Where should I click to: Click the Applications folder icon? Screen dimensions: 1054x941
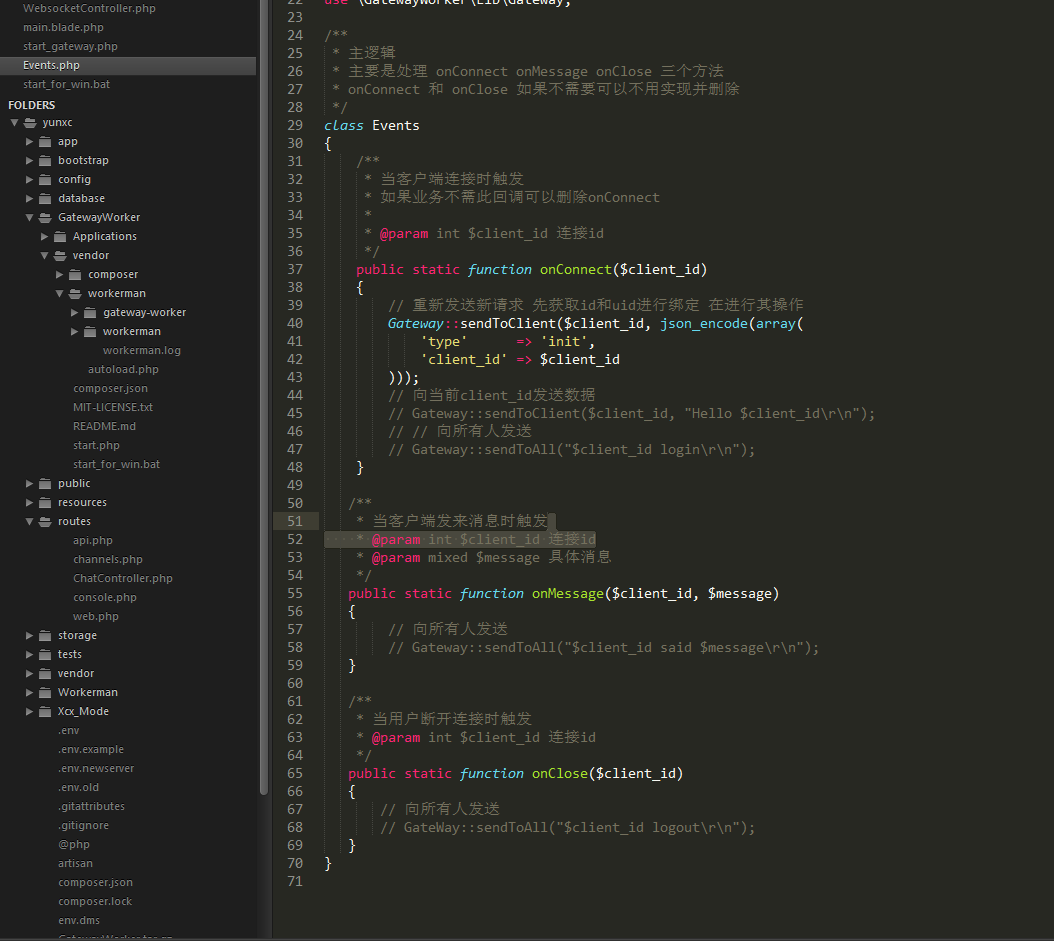[x=60, y=237]
